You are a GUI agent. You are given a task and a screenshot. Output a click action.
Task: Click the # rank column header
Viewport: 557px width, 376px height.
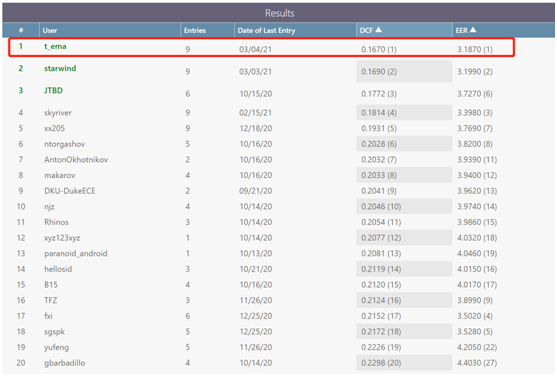click(x=21, y=31)
